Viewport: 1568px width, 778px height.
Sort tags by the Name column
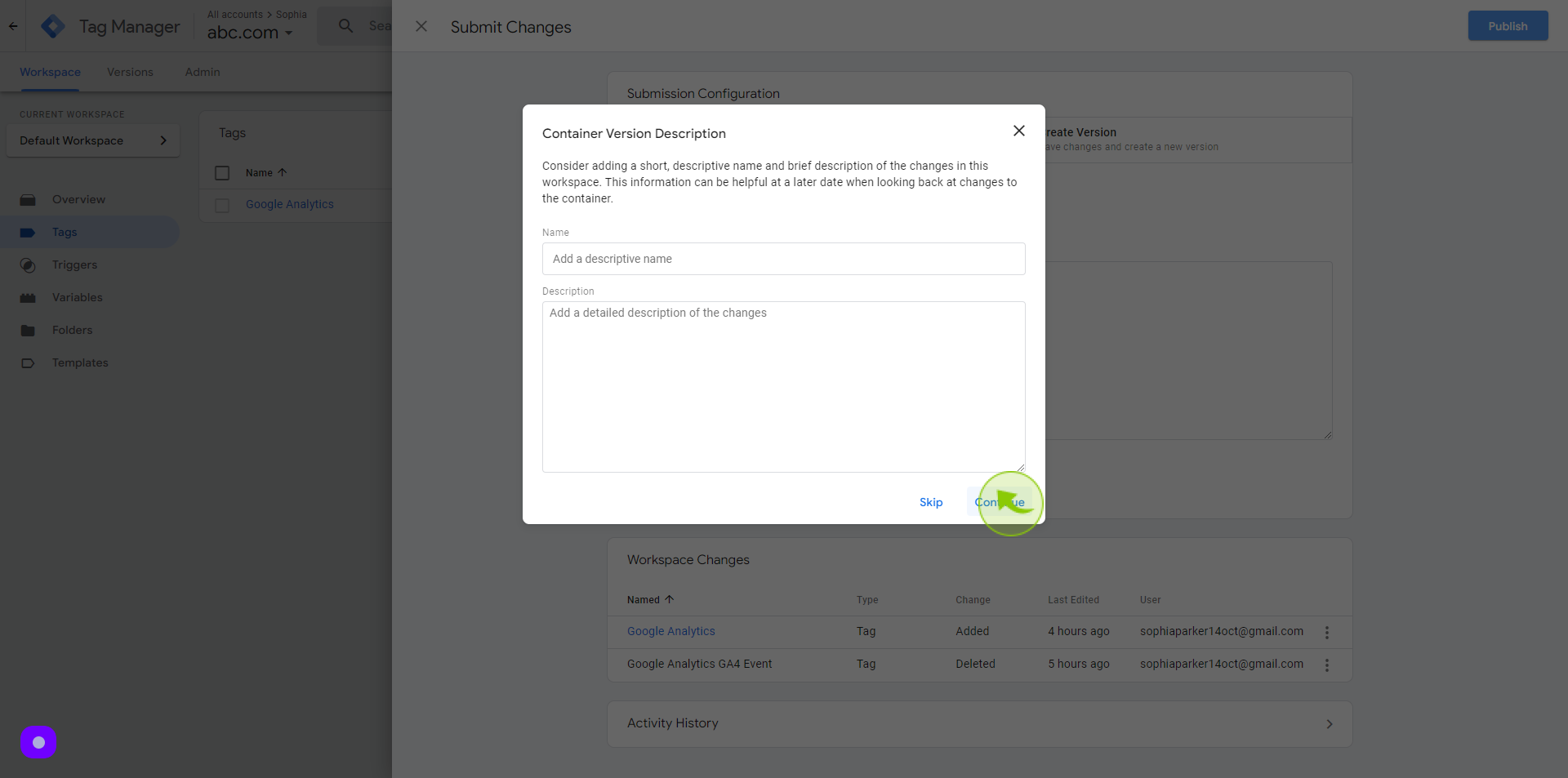click(266, 173)
